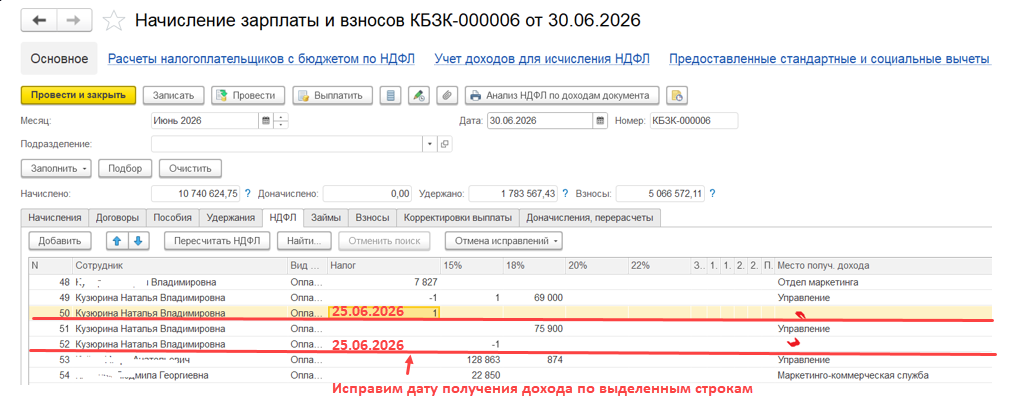This screenshot has height=414, width=1010.
Task: Click Маркетинго-коммерческая служба cell
Action: [853, 375]
